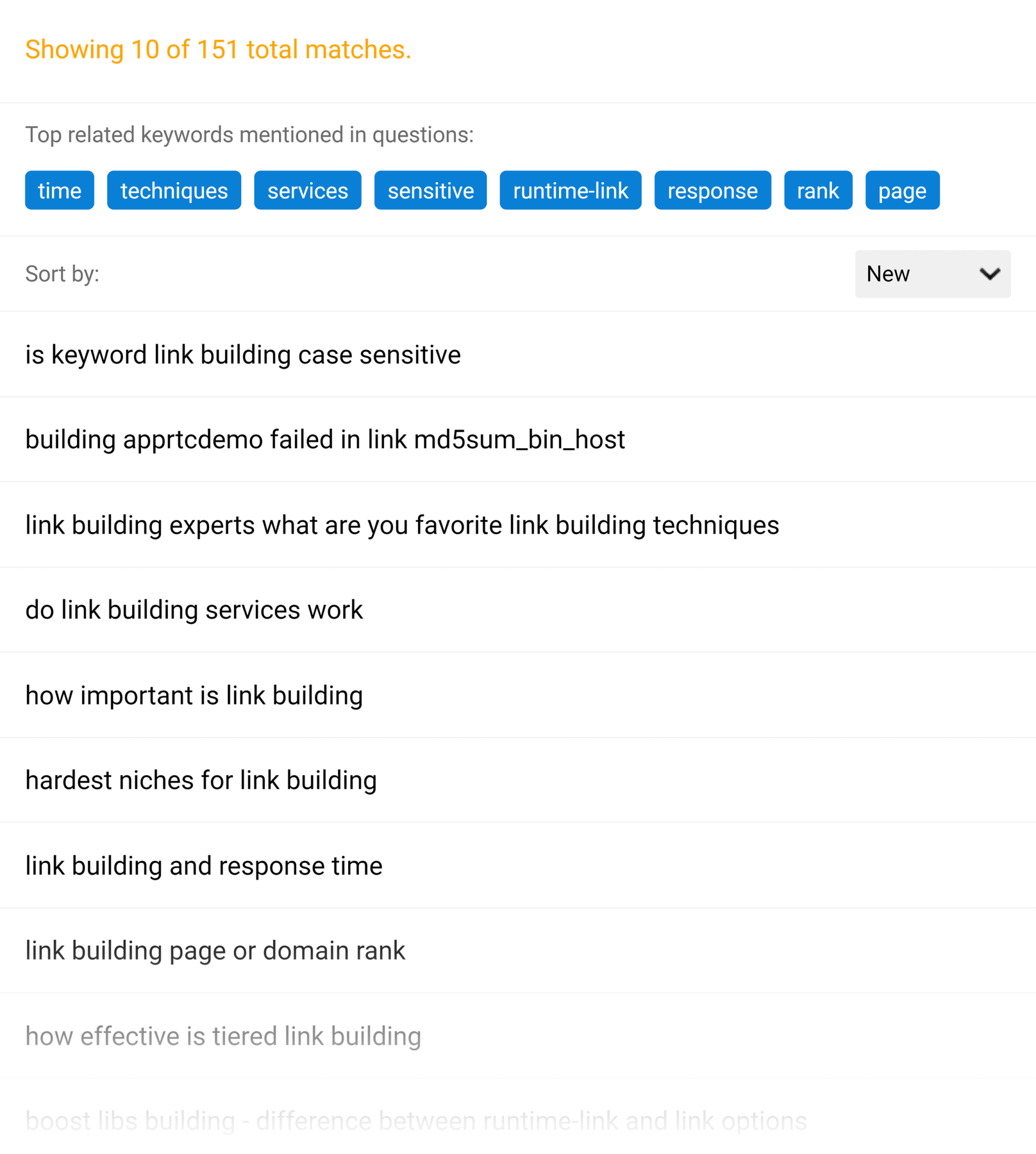Select the 'time' keyword tag
Image resolution: width=1036 pixels, height=1154 pixels.
[60, 190]
